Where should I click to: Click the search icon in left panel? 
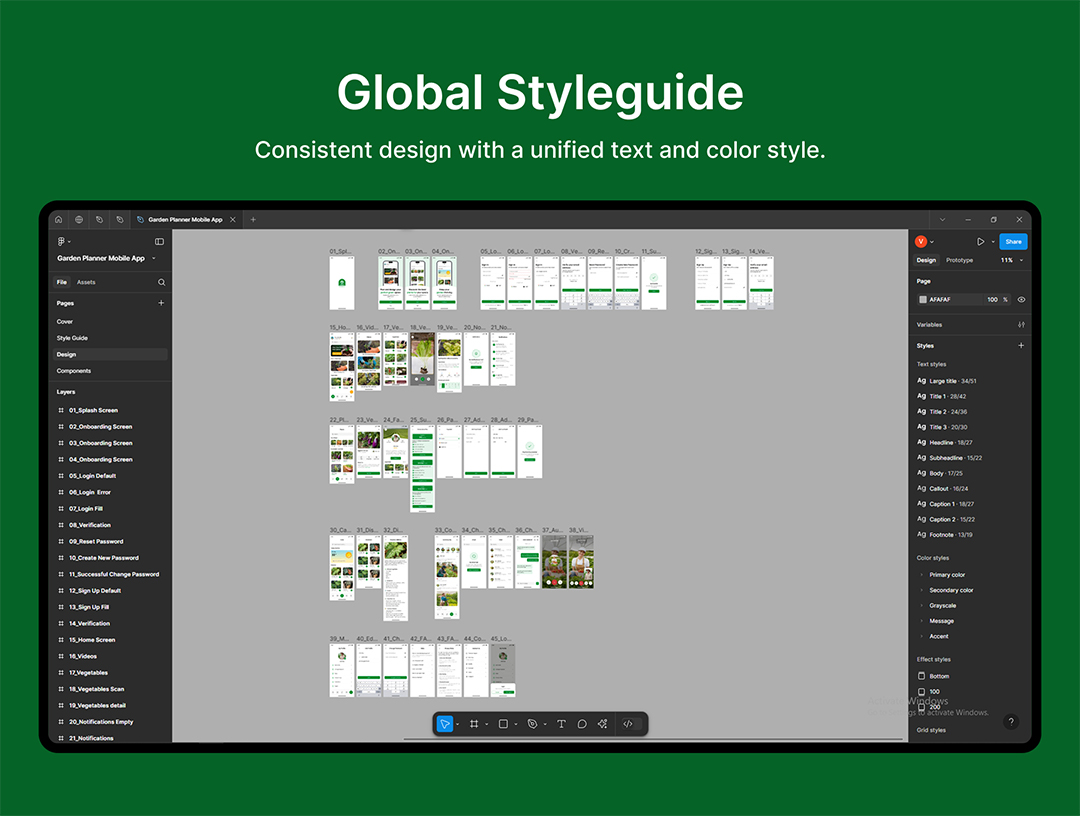point(161,282)
